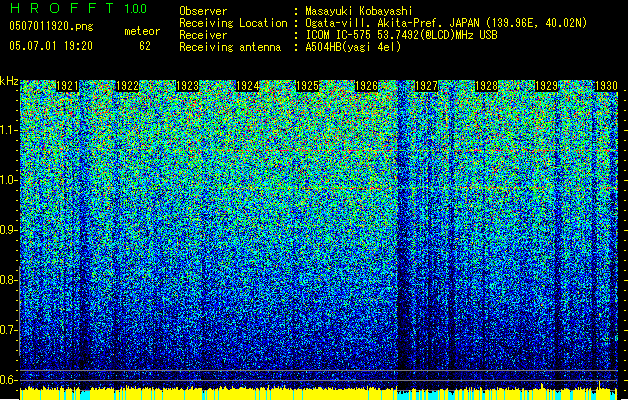Click the kHz axis unit label
The width and height of the screenshot is (629, 400).
click(9, 81)
